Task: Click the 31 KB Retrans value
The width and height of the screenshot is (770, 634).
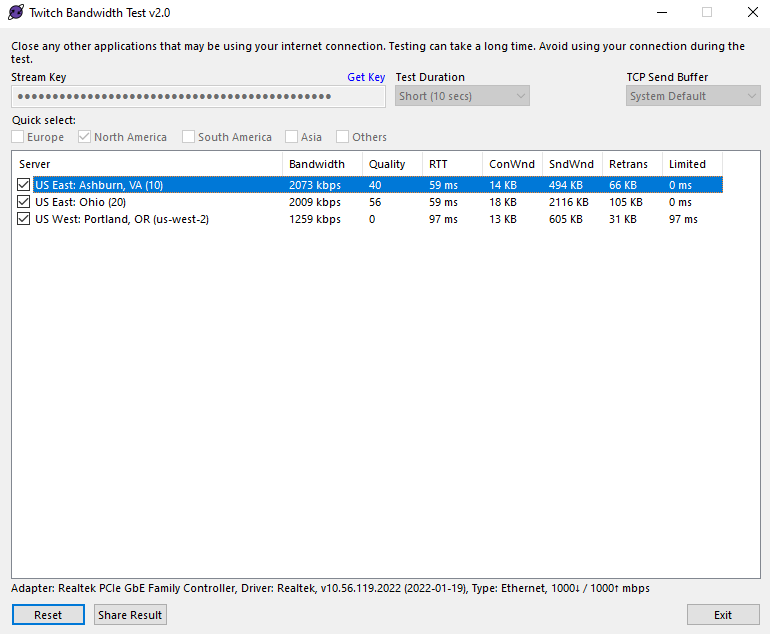Action: click(x=623, y=220)
